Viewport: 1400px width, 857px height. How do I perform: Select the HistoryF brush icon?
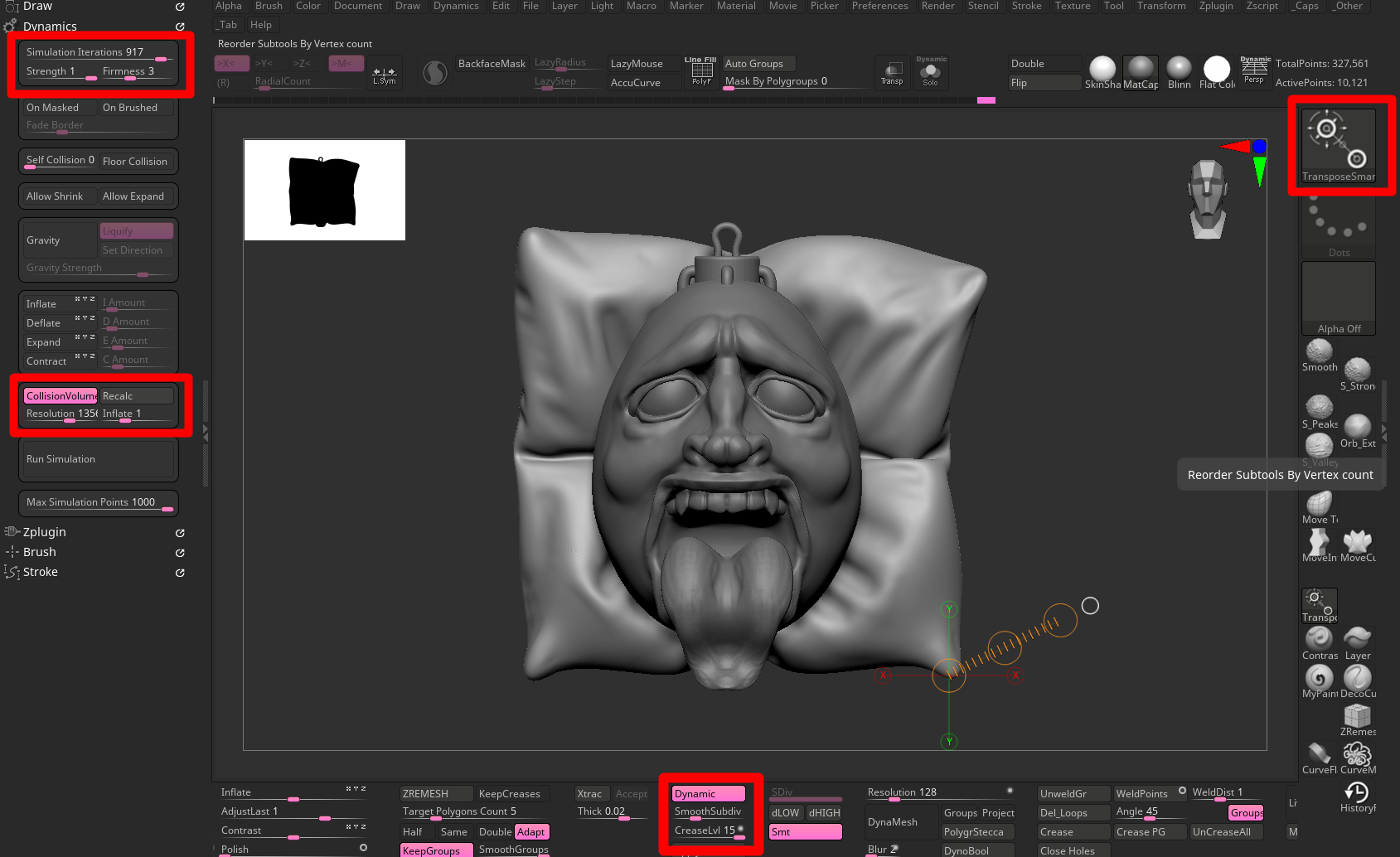1358,796
